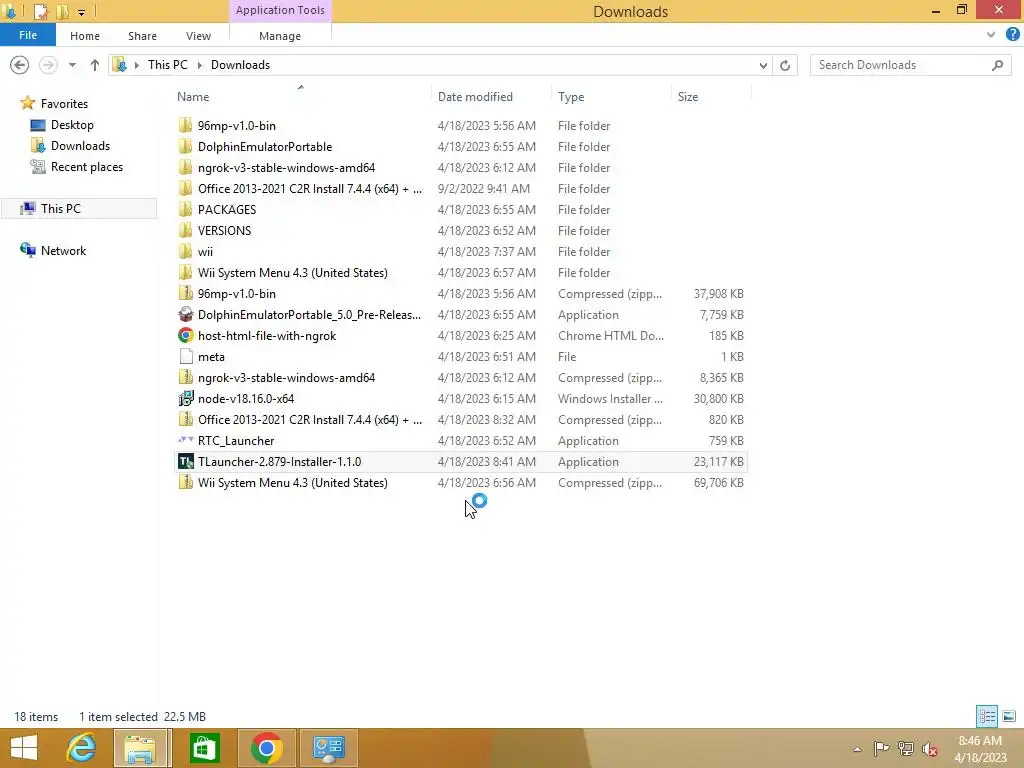Select the DolphinEmulatorPortable folder row
Viewport: 1024px width, 768px height.
(461, 146)
